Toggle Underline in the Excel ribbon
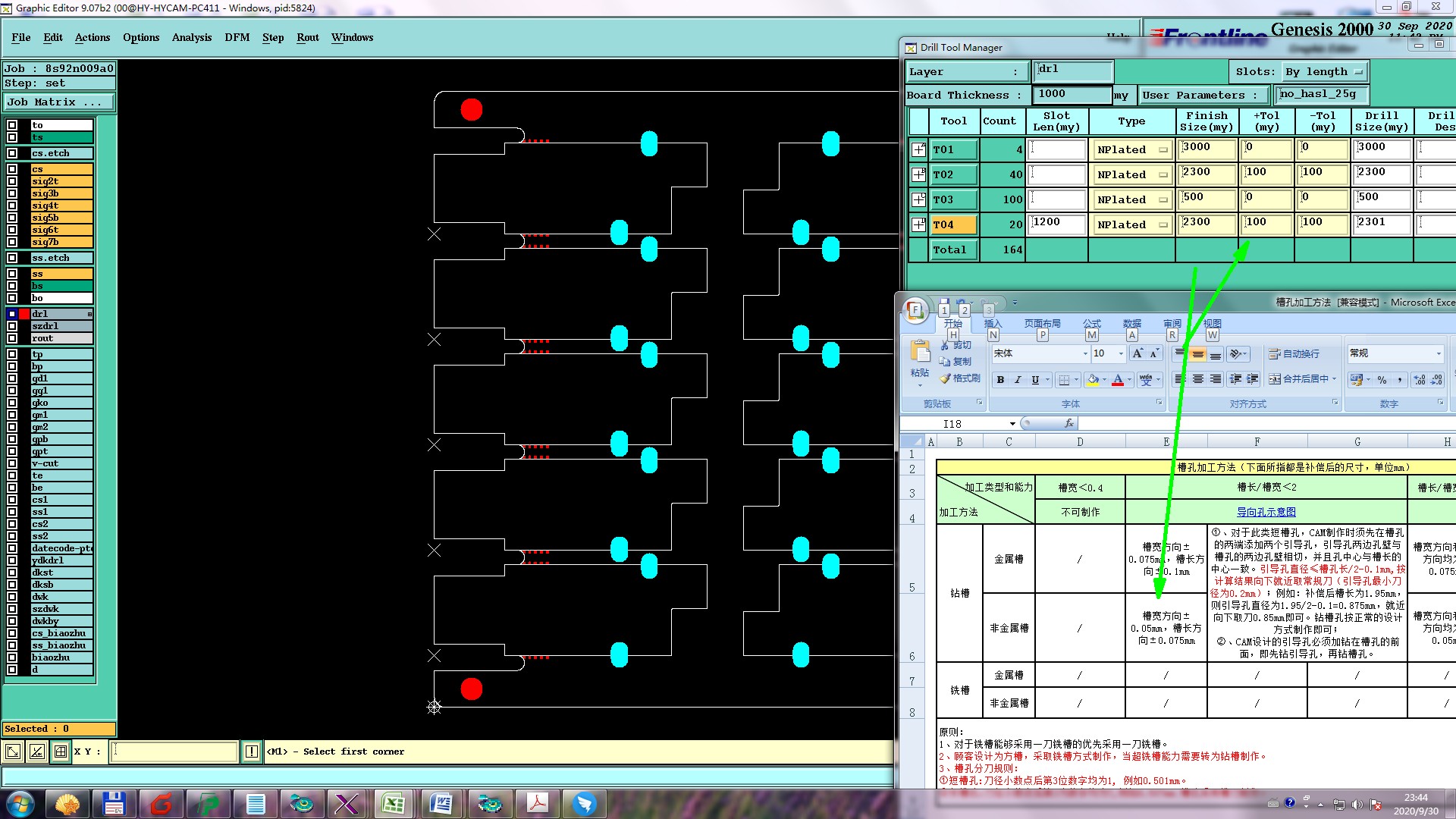 click(x=1035, y=379)
